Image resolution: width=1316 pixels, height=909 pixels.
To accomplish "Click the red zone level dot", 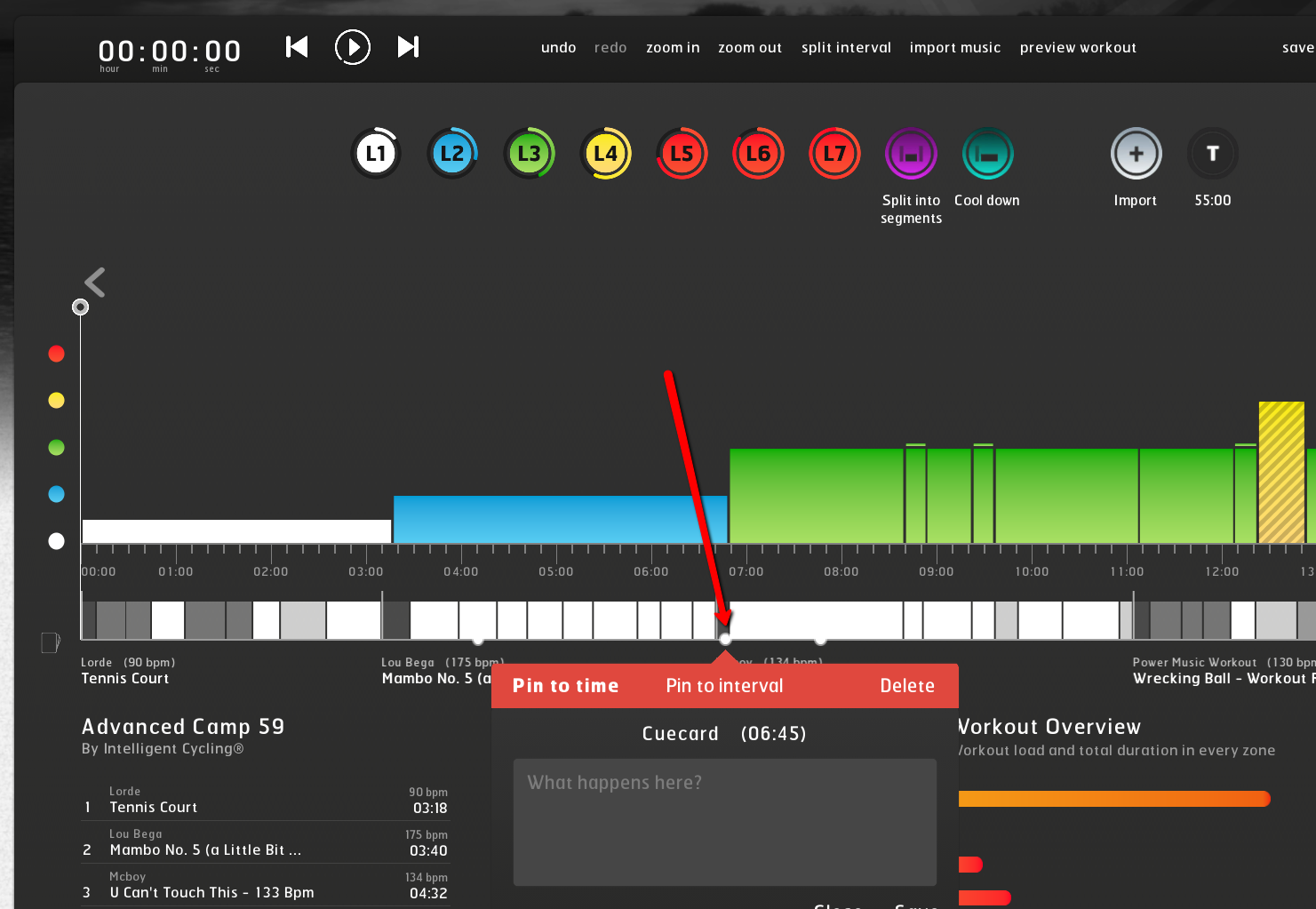I will coord(57,354).
